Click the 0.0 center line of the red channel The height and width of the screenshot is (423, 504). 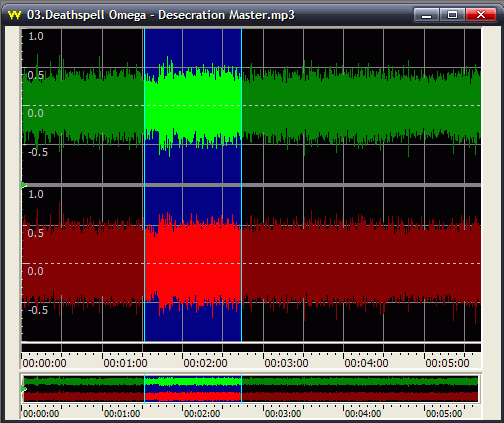click(252, 264)
